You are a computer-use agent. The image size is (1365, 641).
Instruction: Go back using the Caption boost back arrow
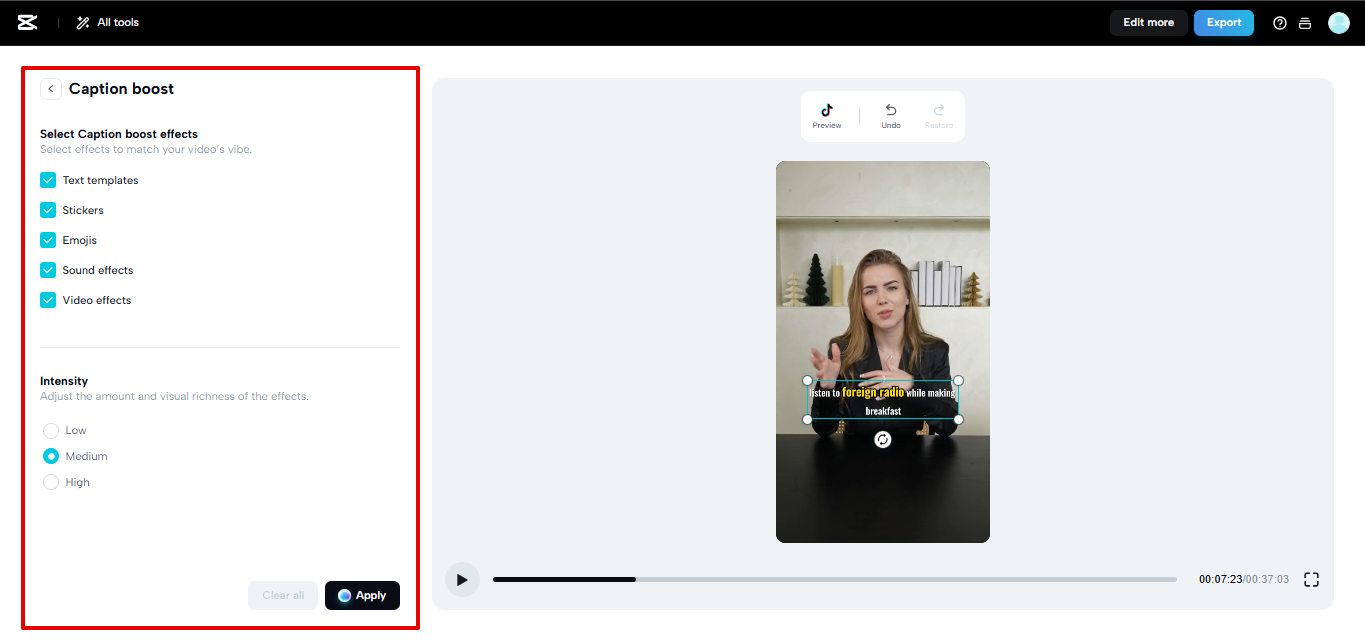[x=51, y=88]
